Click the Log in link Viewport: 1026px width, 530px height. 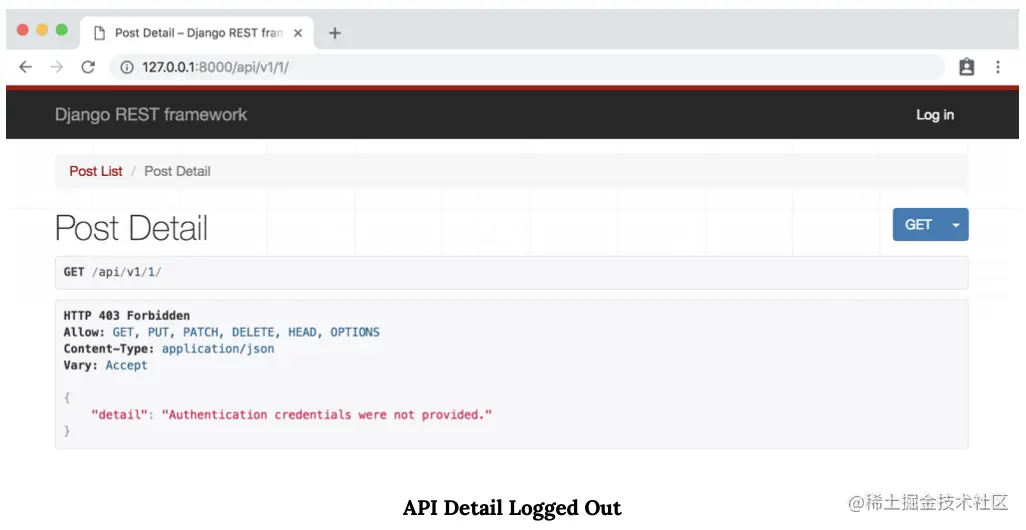934,115
